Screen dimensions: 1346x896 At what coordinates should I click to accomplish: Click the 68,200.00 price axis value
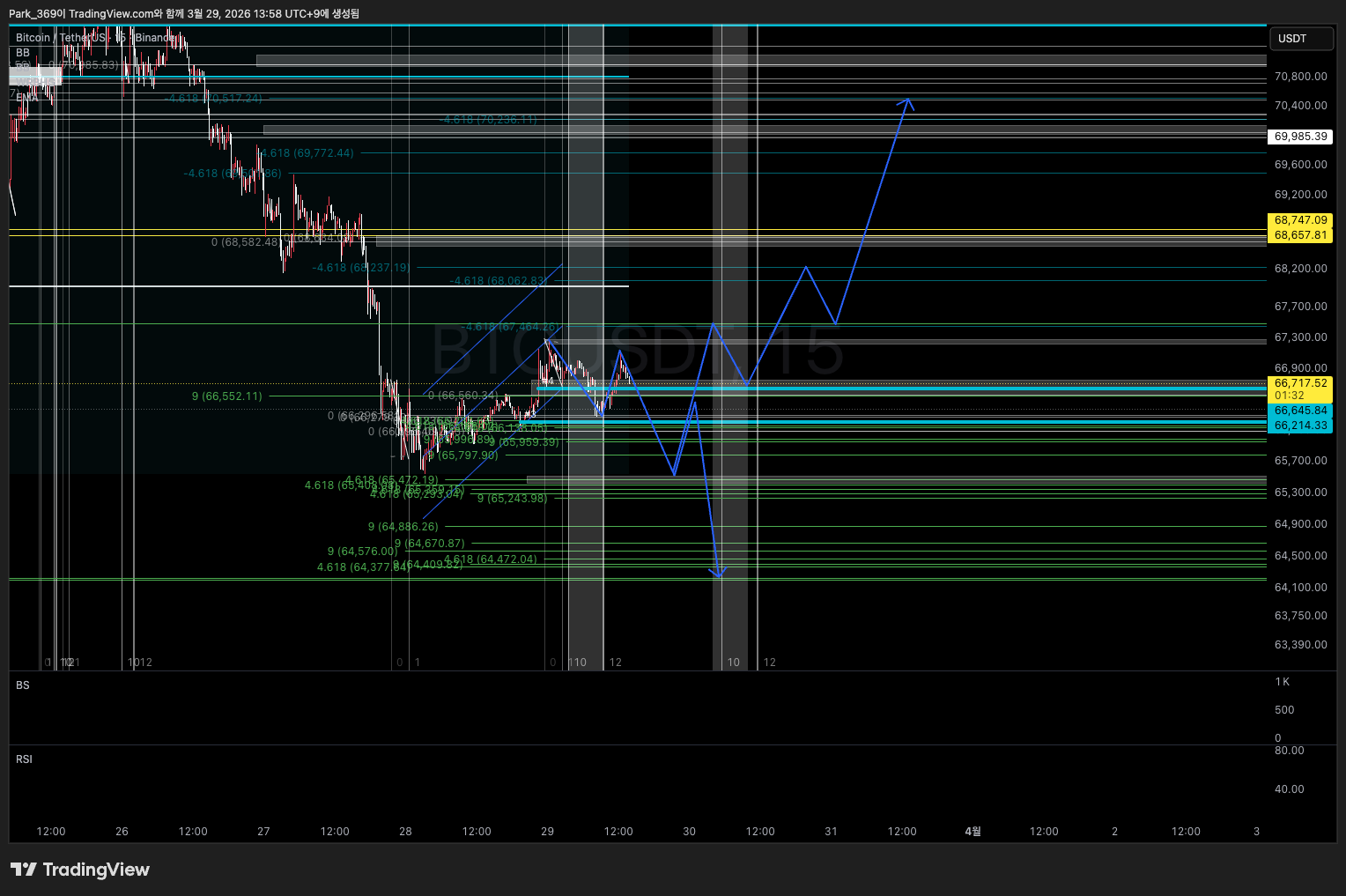(1300, 269)
